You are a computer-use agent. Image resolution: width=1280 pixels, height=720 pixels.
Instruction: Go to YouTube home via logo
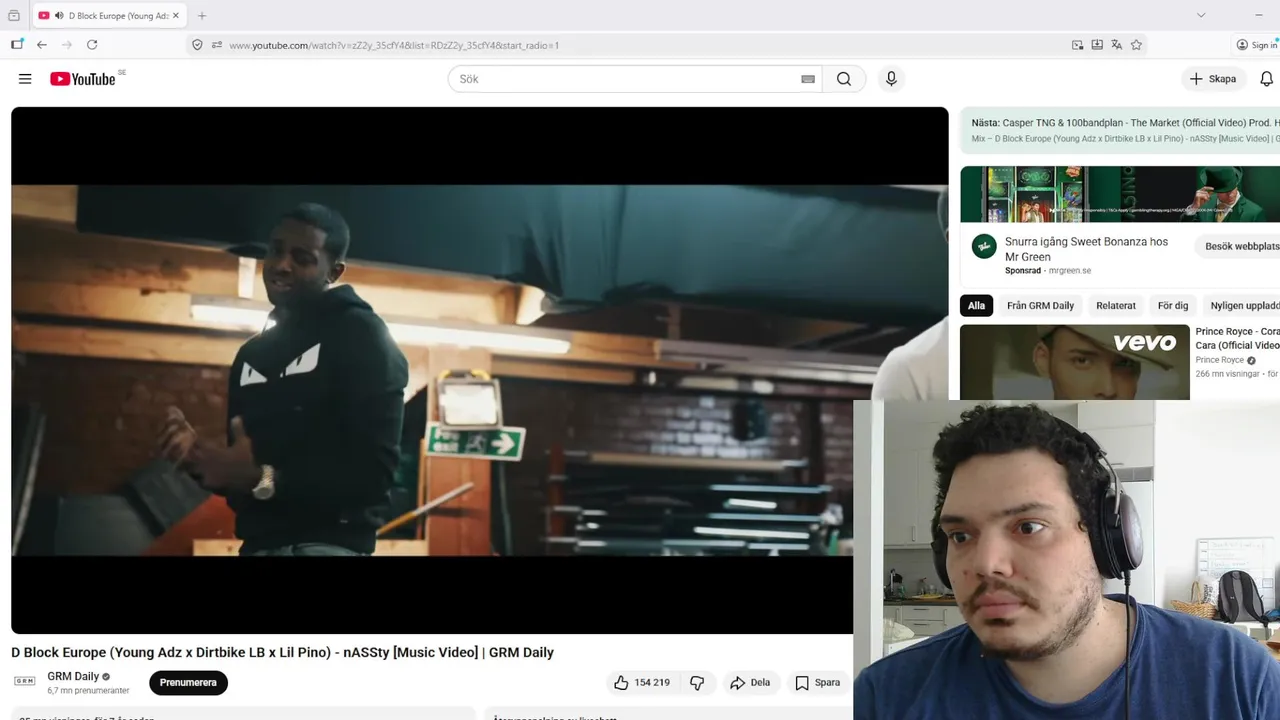click(x=83, y=79)
